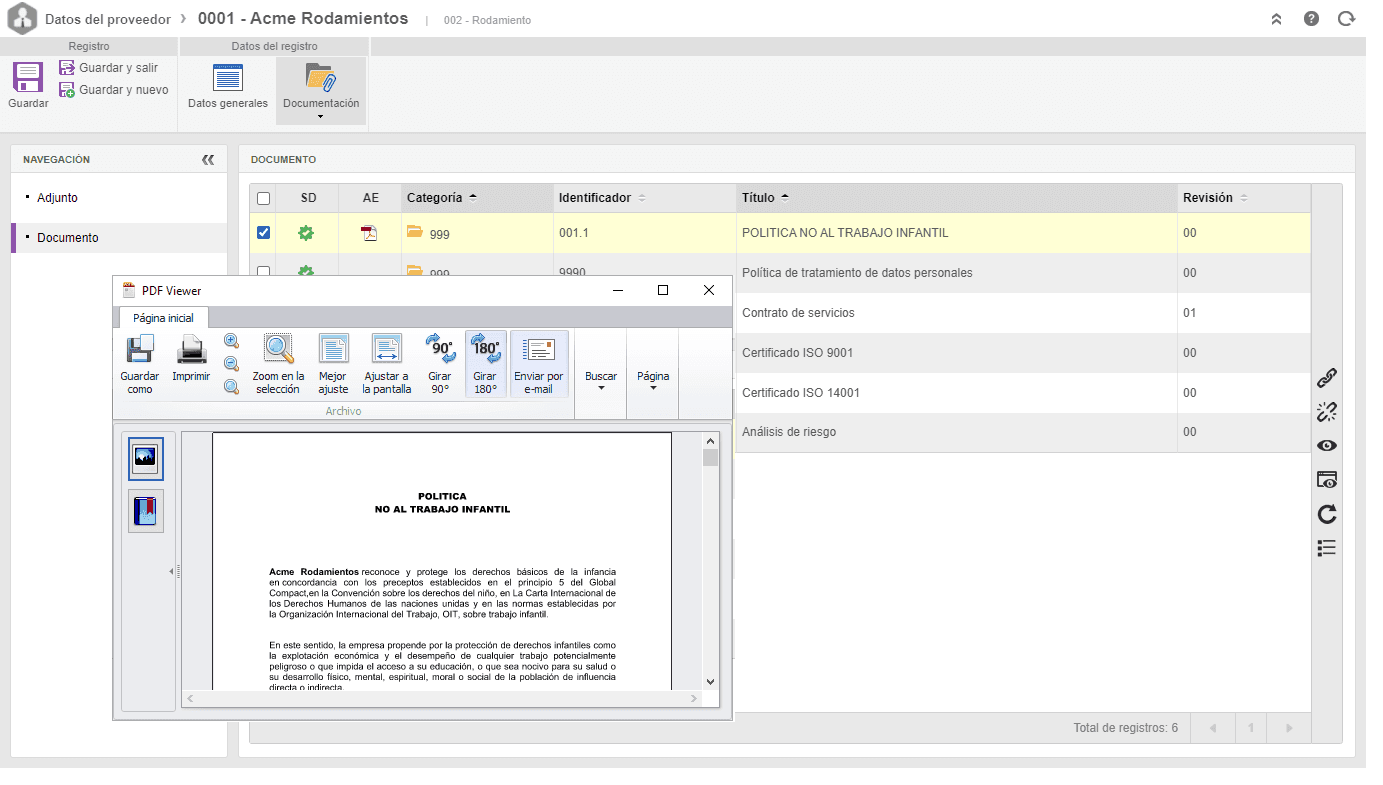
Task: Open the Página dropdown
Action: click(x=653, y=382)
